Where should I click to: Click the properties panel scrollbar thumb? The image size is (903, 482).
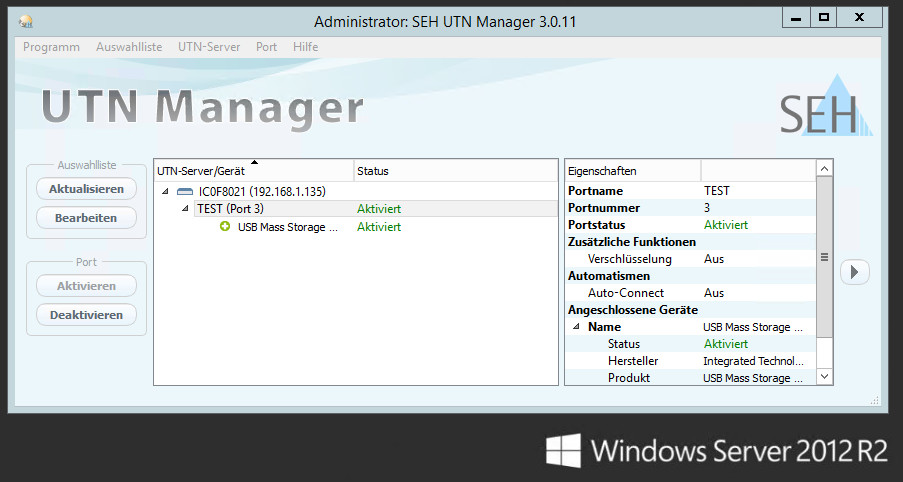point(825,257)
